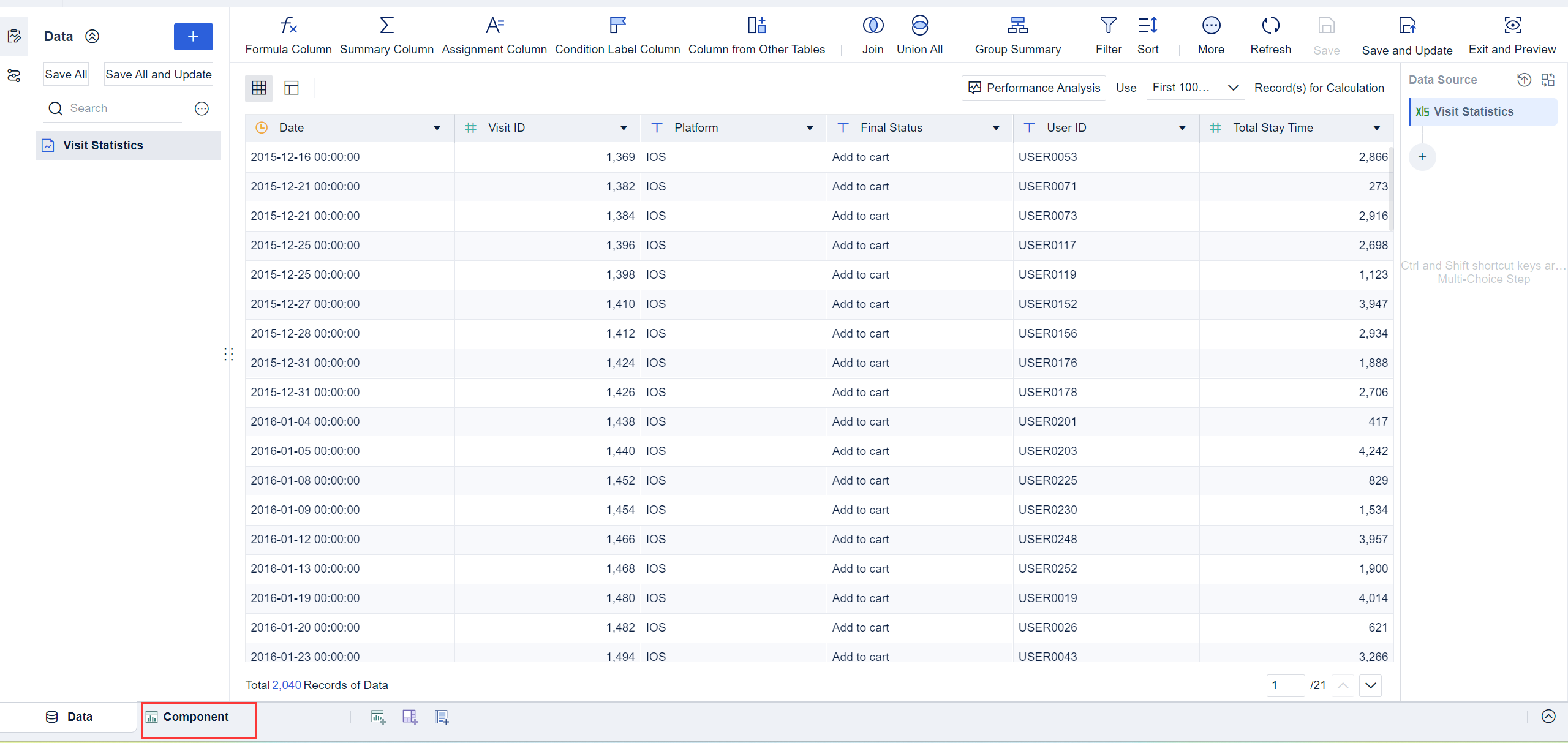Add a Summary Column
Screen dimensions: 1568x743
[x=386, y=36]
